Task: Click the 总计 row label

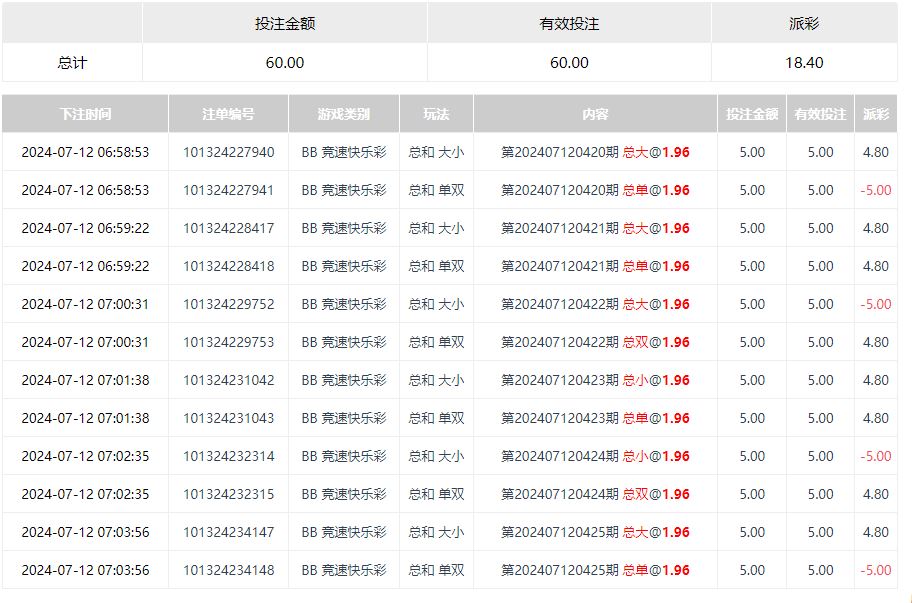Action: pos(72,62)
